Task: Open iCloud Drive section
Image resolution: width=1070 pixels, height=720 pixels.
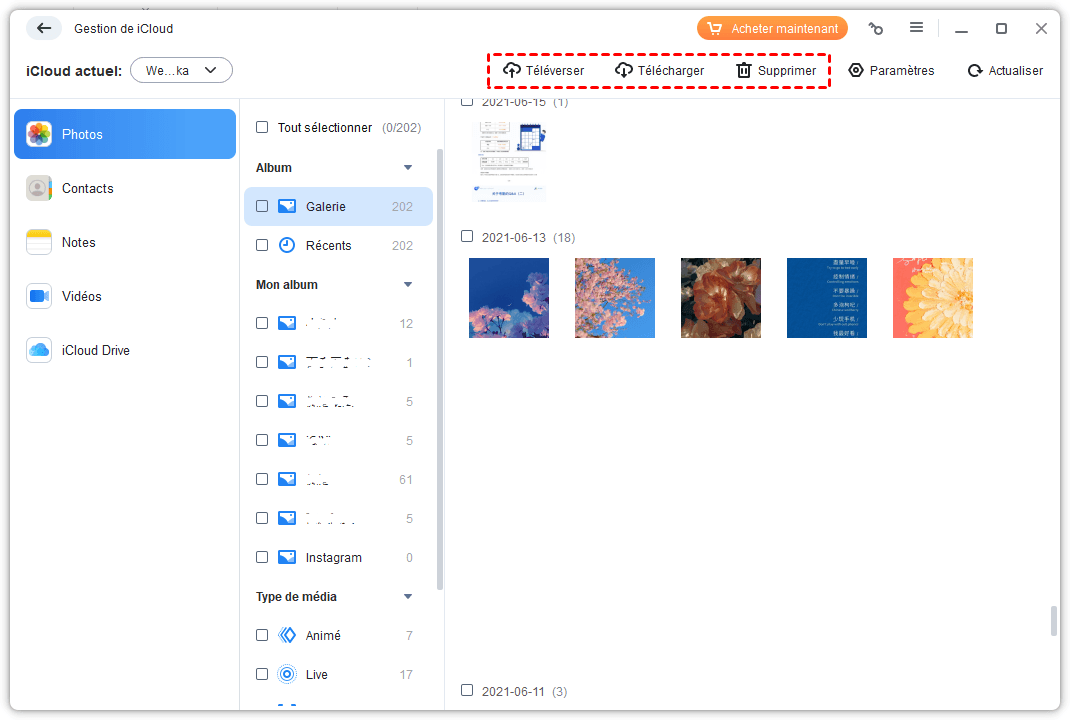Action: pos(95,350)
